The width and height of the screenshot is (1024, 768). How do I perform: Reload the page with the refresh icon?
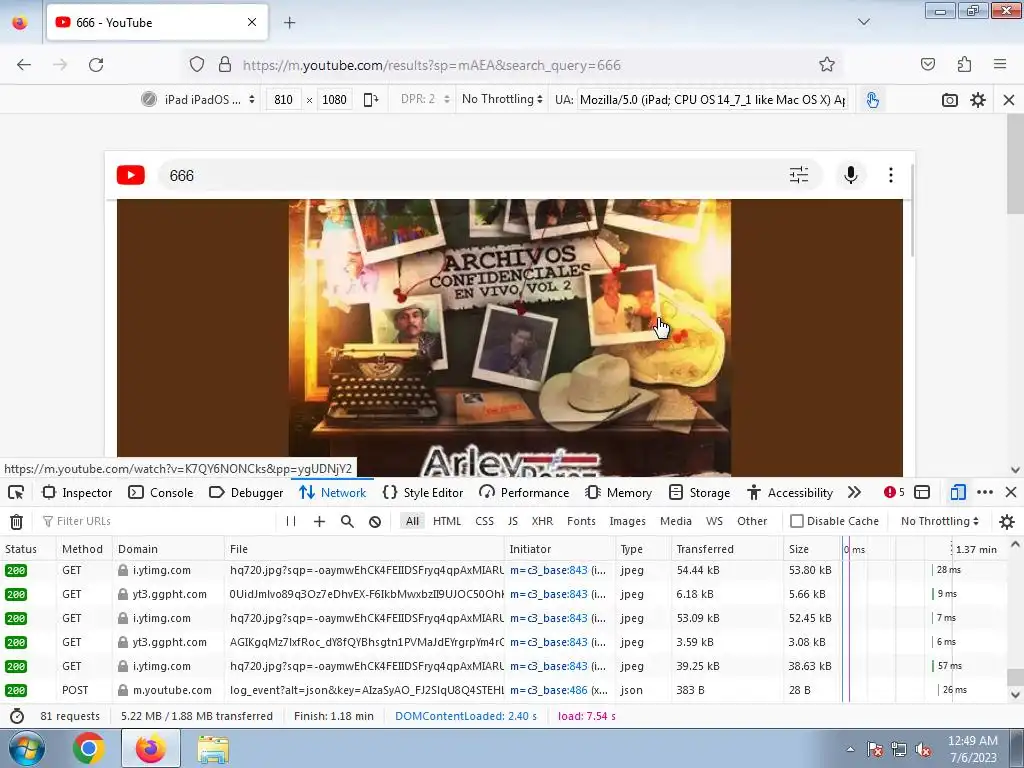coord(96,65)
